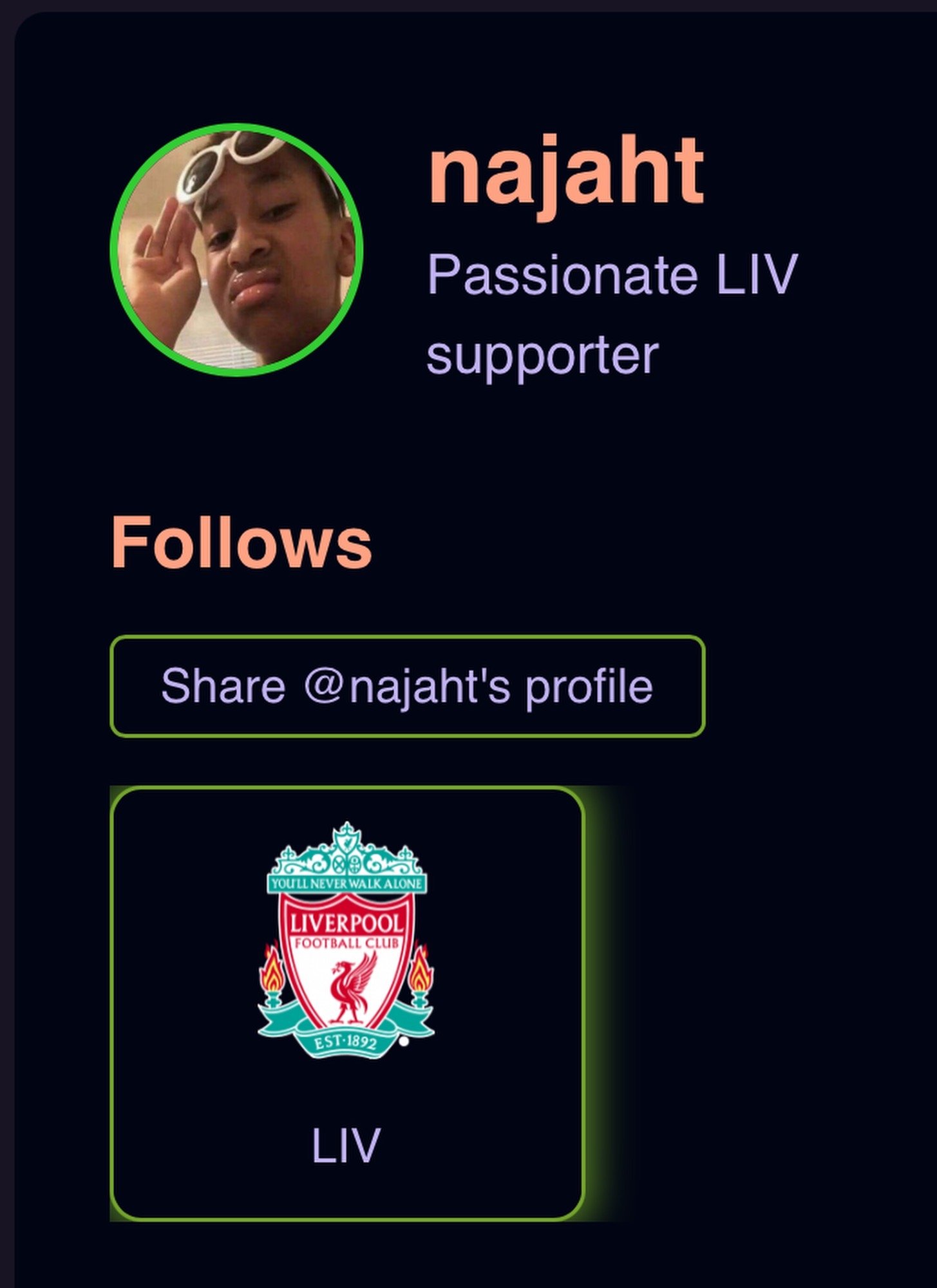Open the LIV followed team card

(x=348, y=1003)
